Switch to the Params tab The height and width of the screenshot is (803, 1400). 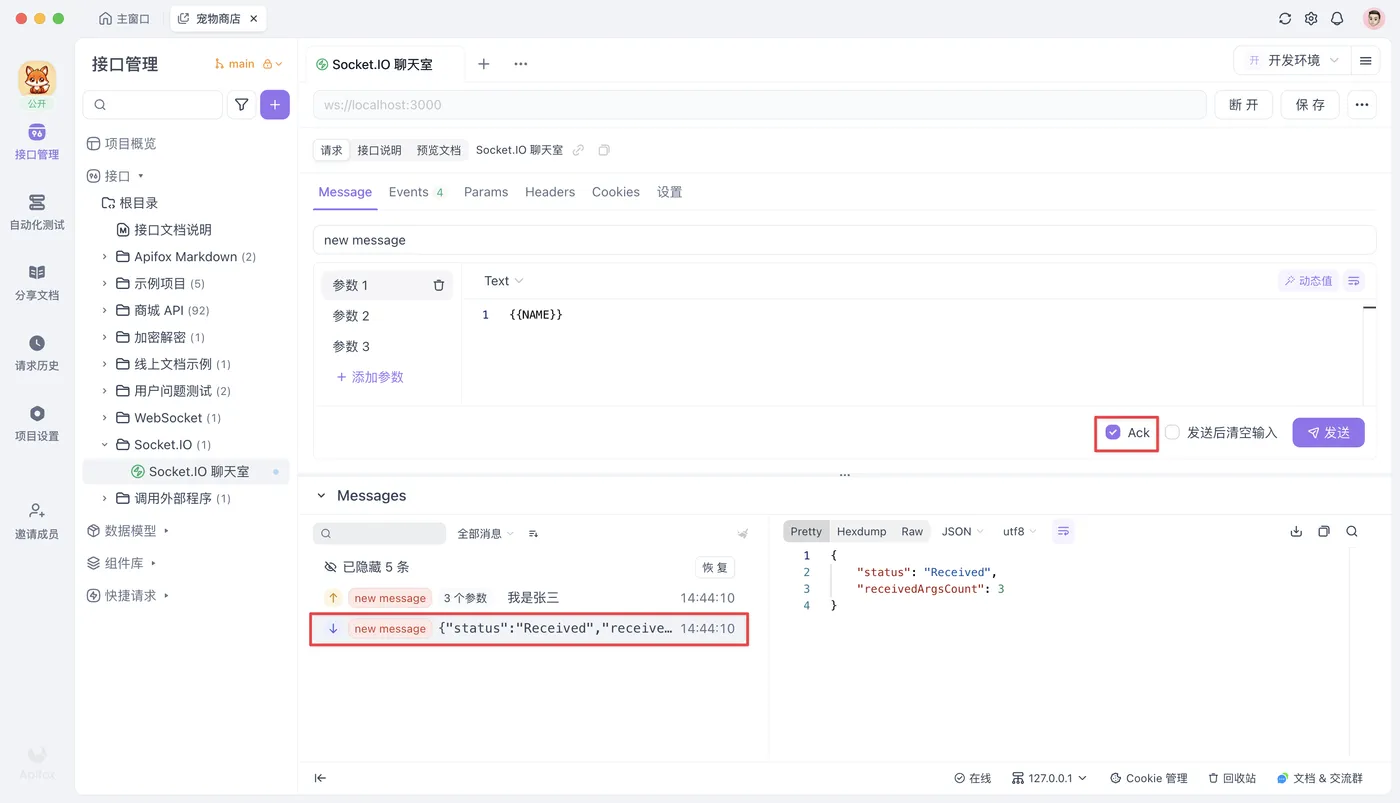(x=486, y=192)
